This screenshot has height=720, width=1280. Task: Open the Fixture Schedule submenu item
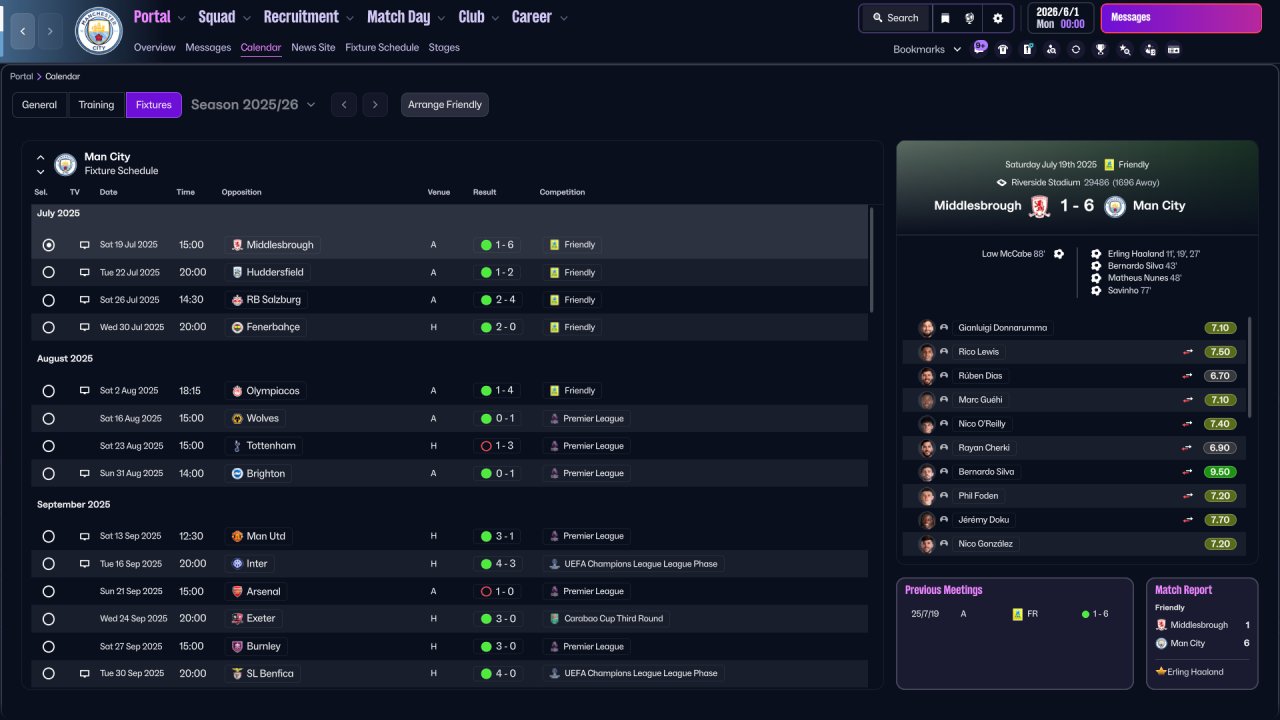(382, 47)
